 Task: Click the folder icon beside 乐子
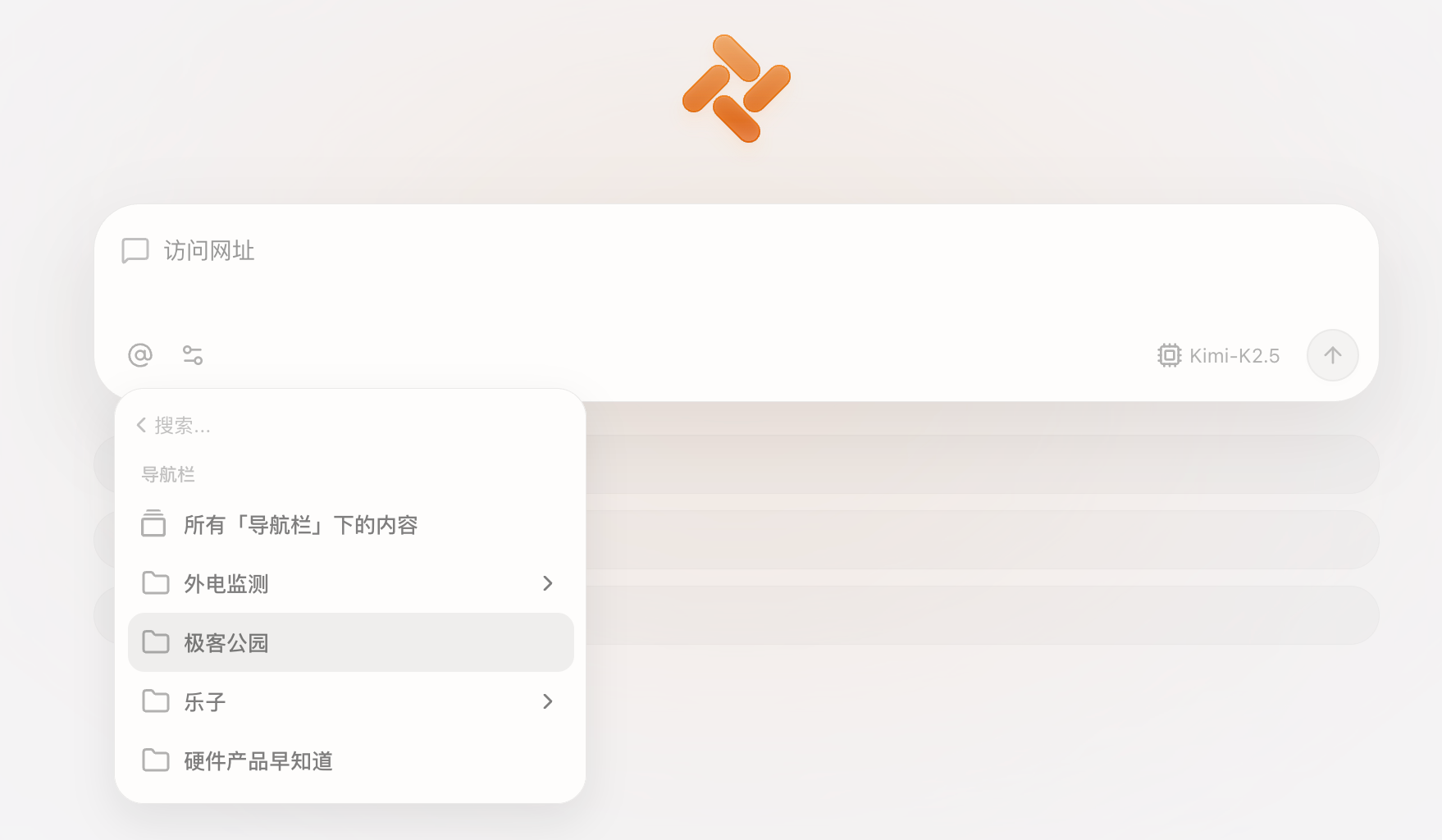(x=155, y=701)
